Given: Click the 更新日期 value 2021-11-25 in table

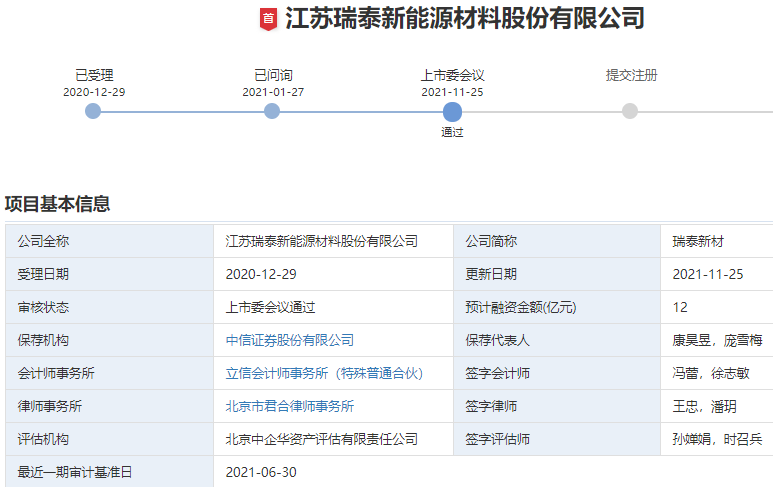Looking at the screenshot, I should tap(708, 274).
